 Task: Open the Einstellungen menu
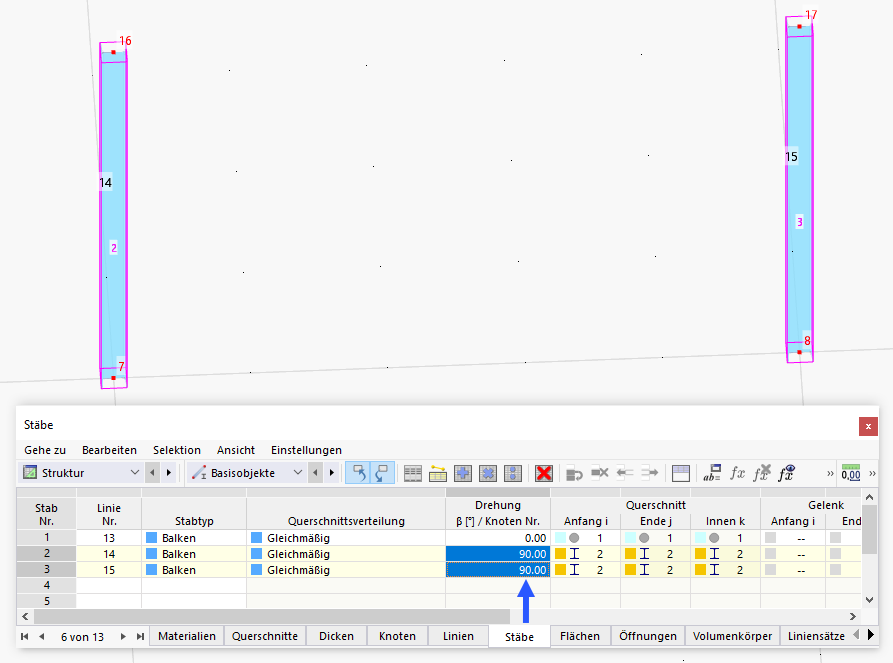(x=306, y=450)
